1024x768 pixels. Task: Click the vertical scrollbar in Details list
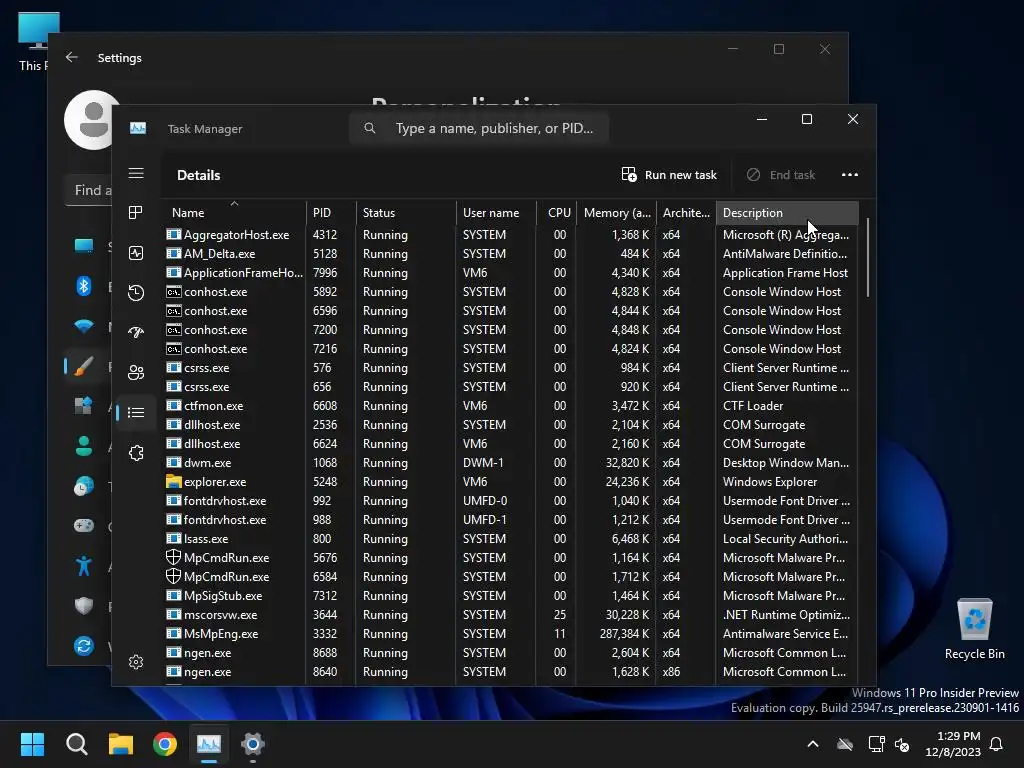[867, 258]
